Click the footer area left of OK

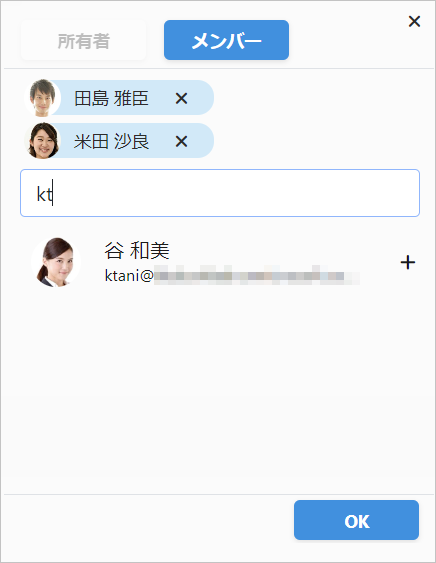tap(147, 520)
